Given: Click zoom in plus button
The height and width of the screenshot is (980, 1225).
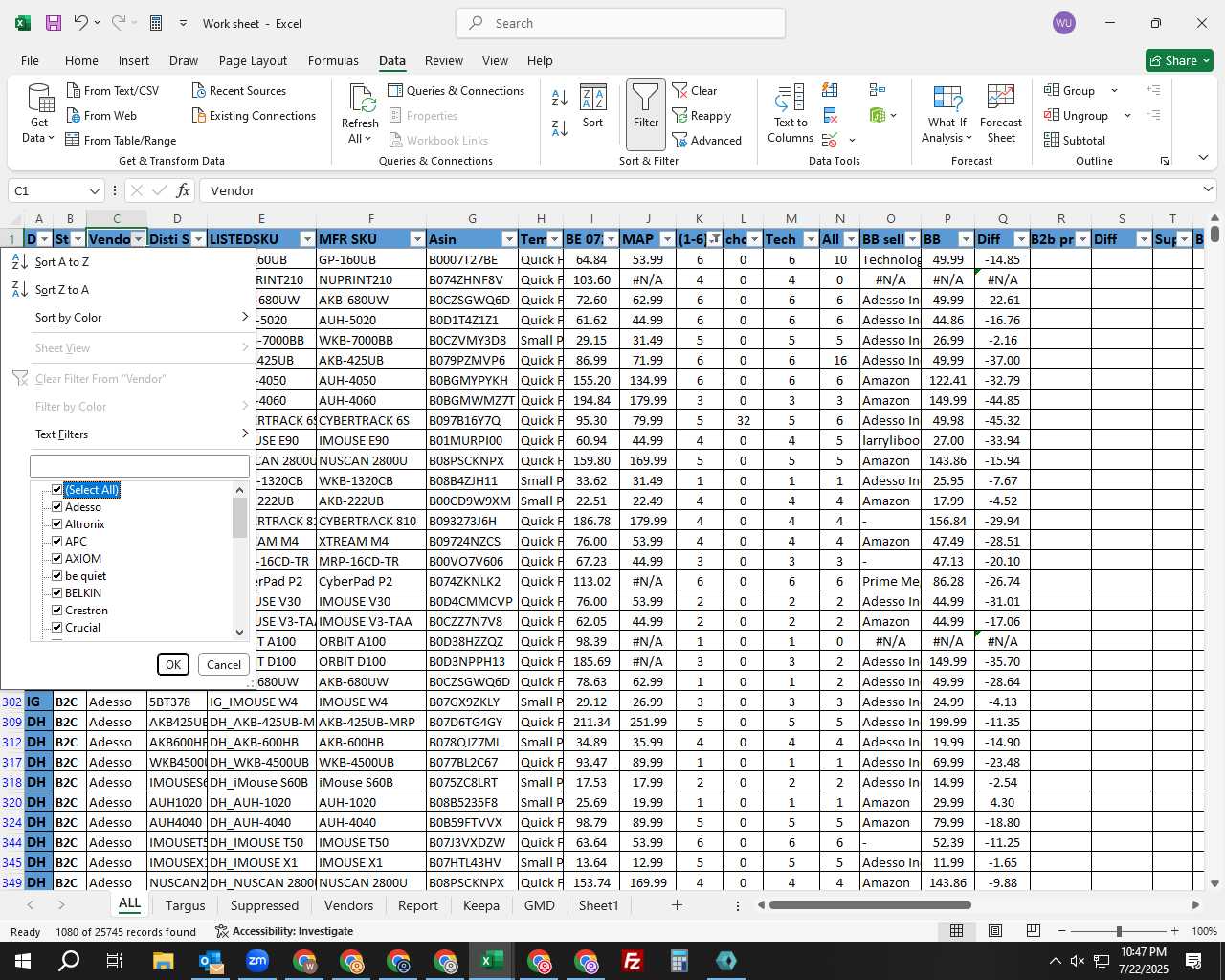Looking at the screenshot, I should point(1174,931).
